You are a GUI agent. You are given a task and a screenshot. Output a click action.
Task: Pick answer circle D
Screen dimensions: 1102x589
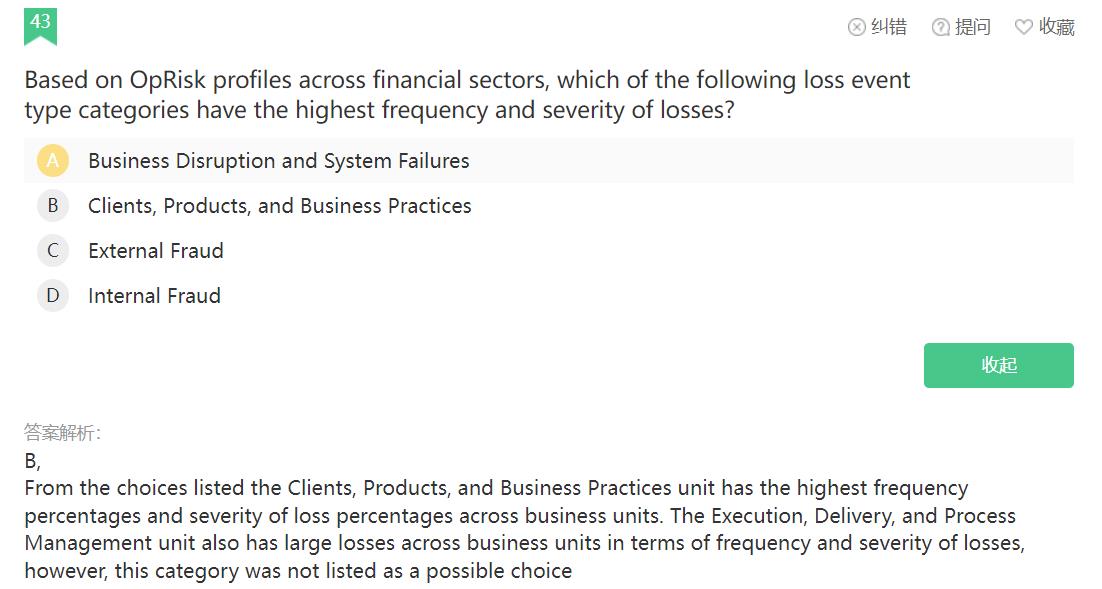pos(53,296)
